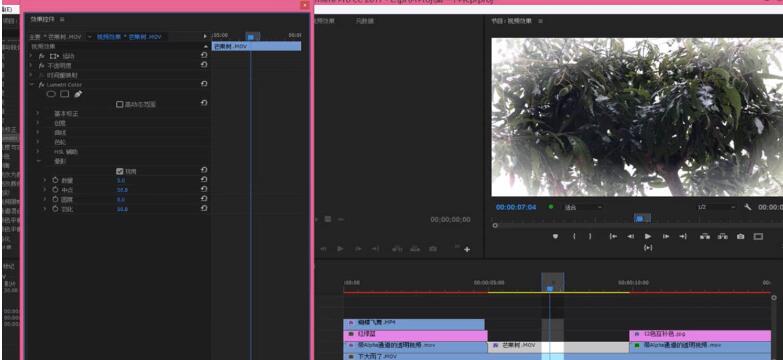Click the Lift button in Program monitor
The width and height of the screenshot is (783, 360).
[x=705, y=237]
